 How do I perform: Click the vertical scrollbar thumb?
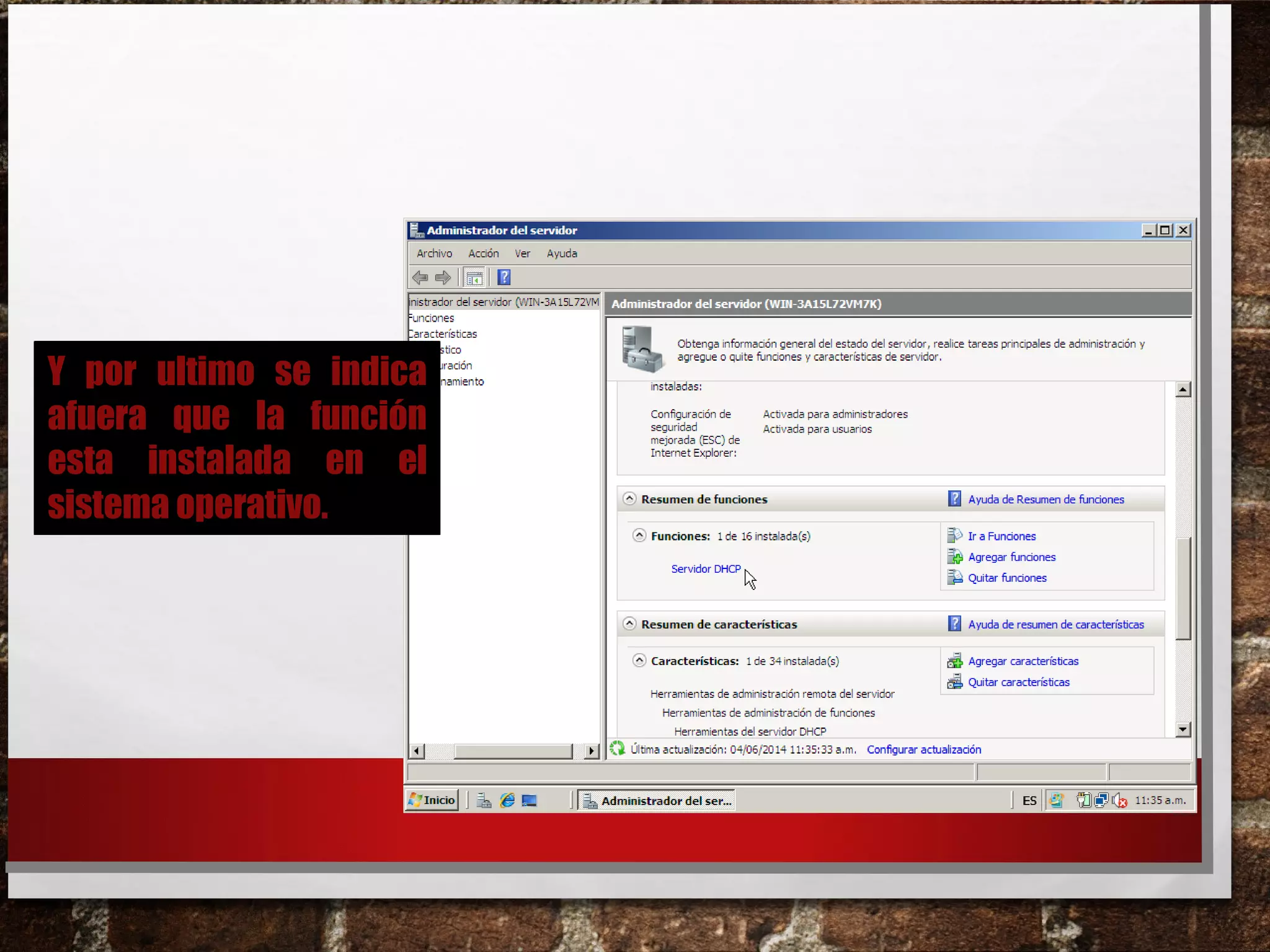(1183, 589)
